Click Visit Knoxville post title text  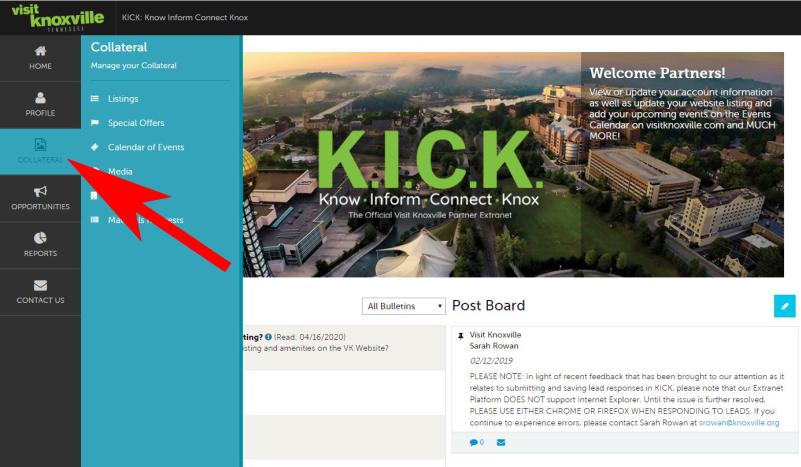(x=496, y=335)
